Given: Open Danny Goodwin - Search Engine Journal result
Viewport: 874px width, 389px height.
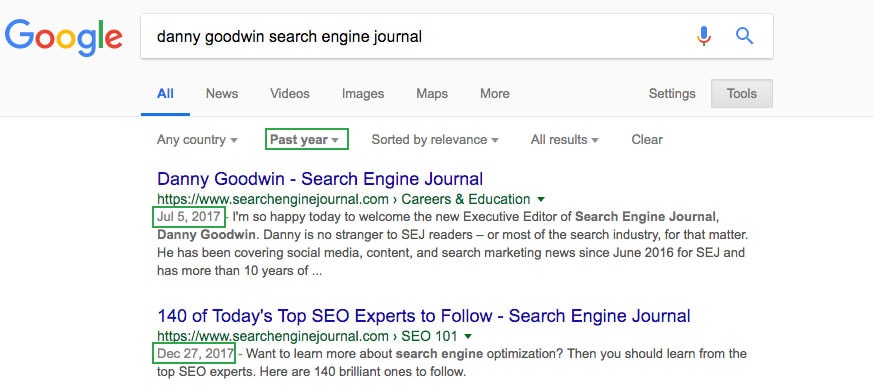Looking at the screenshot, I should coord(320,179).
